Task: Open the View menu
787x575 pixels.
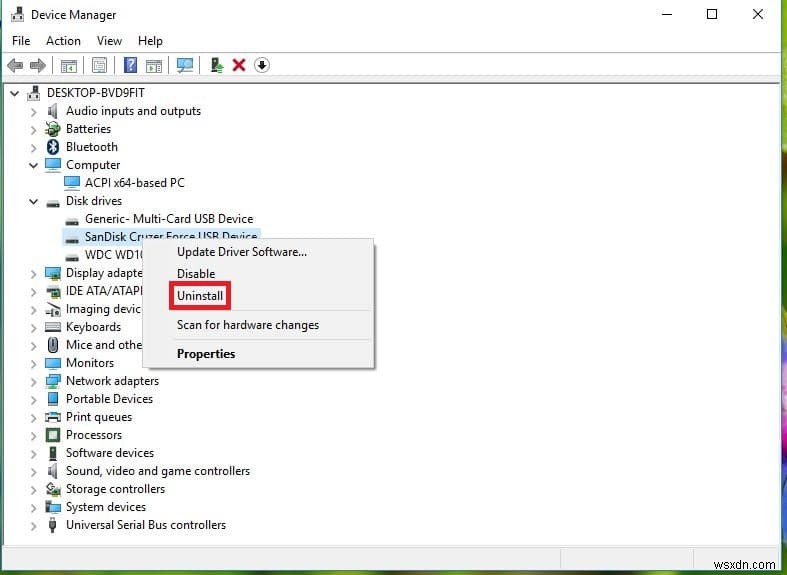Action: coord(109,41)
